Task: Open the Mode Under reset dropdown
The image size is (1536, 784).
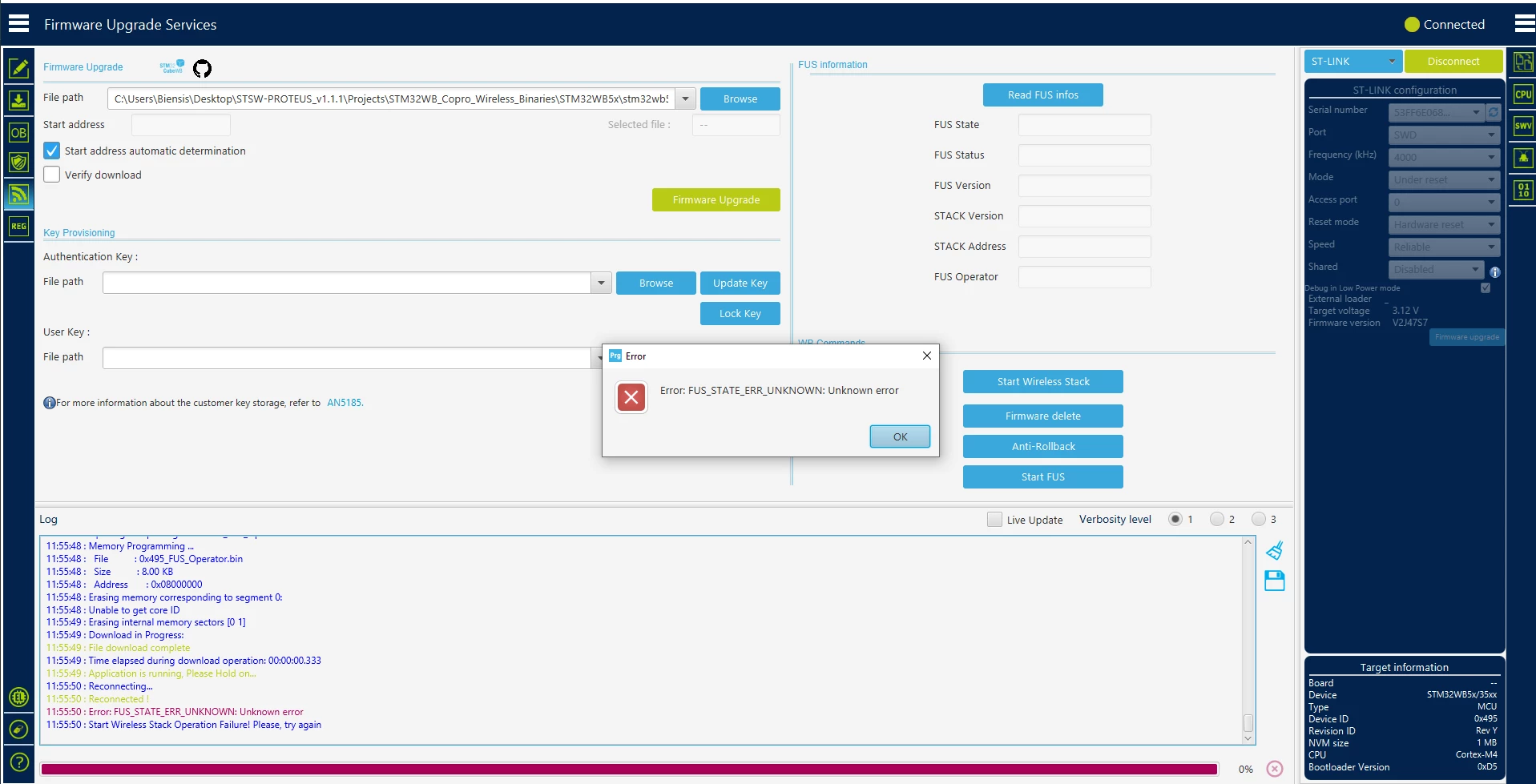Action: coord(1444,180)
